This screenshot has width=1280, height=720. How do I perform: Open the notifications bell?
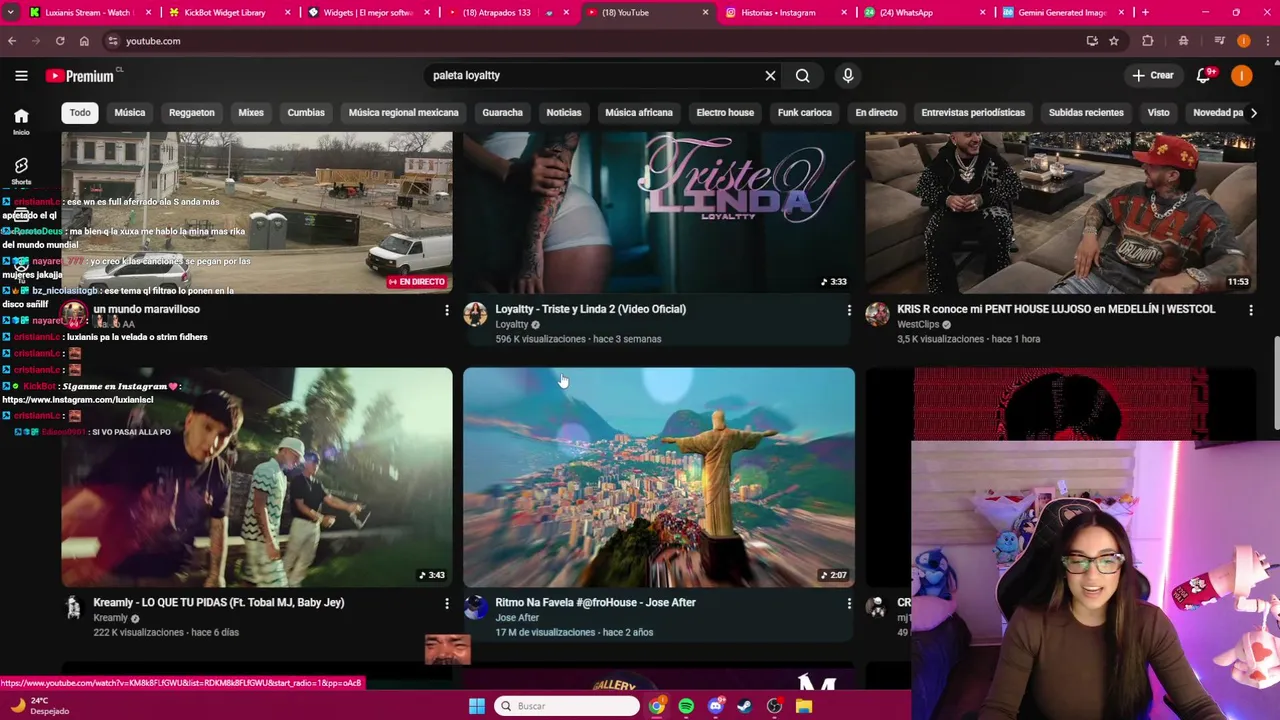[1204, 75]
